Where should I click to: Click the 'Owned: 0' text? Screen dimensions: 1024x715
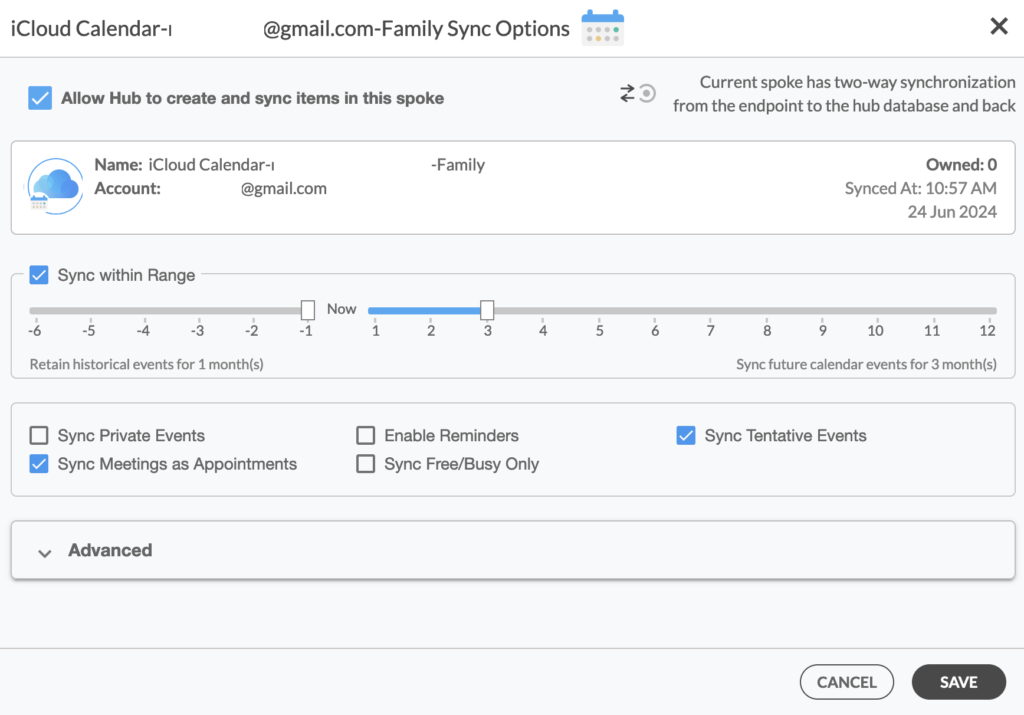click(961, 165)
